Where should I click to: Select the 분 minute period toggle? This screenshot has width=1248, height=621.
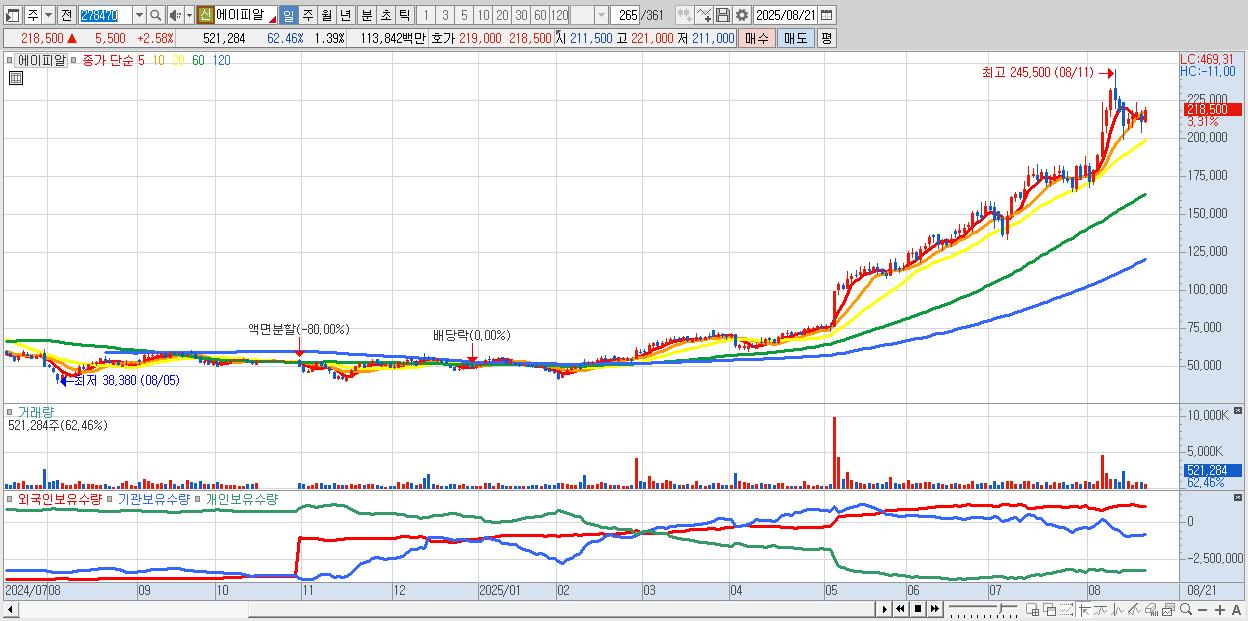[366, 15]
